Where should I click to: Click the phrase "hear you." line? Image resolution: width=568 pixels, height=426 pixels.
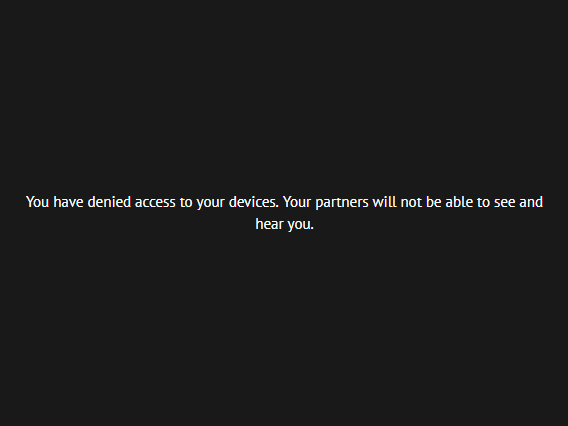point(285,225)
